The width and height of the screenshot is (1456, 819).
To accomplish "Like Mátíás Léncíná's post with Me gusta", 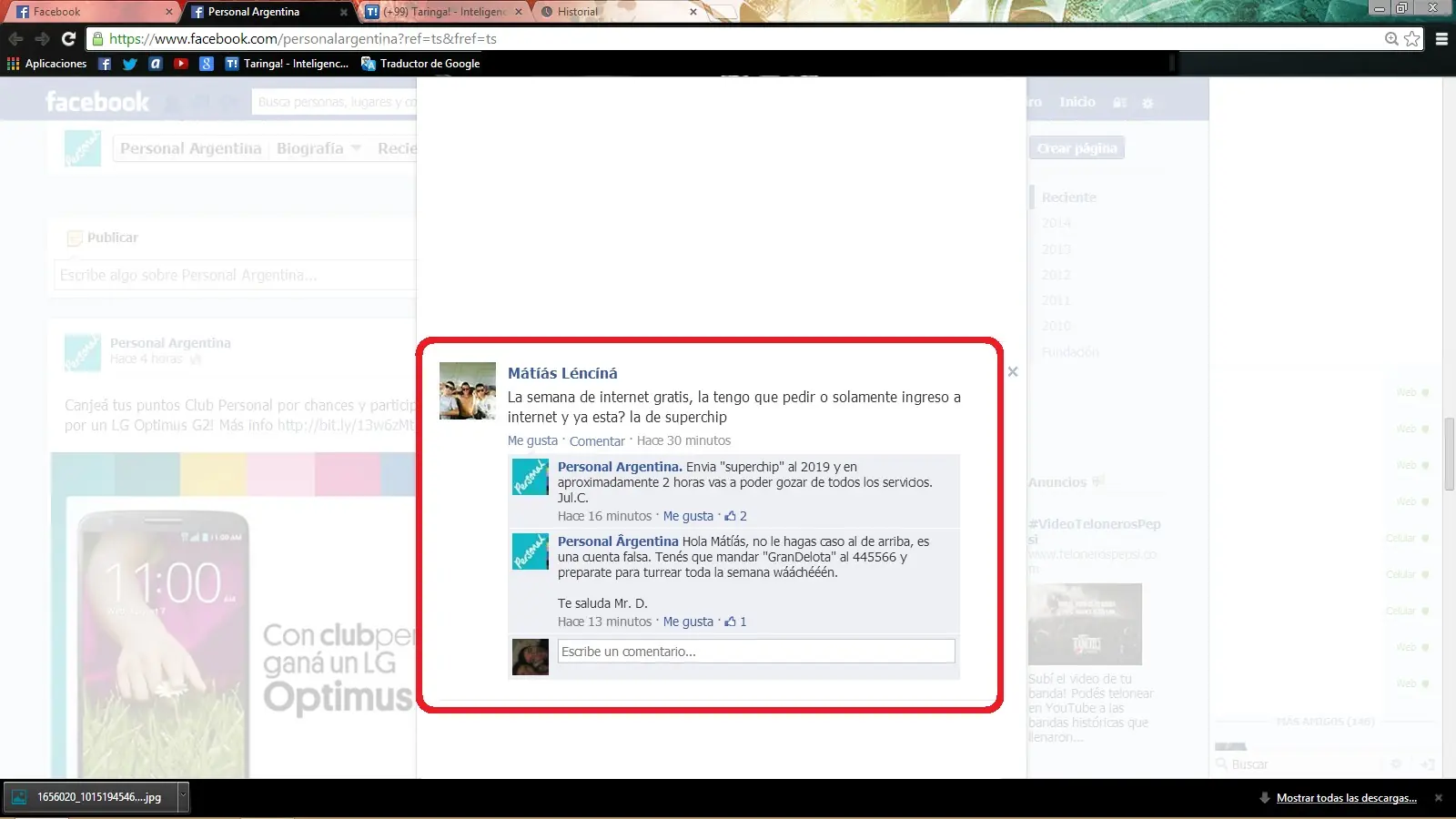I will [x=532, y=440].
